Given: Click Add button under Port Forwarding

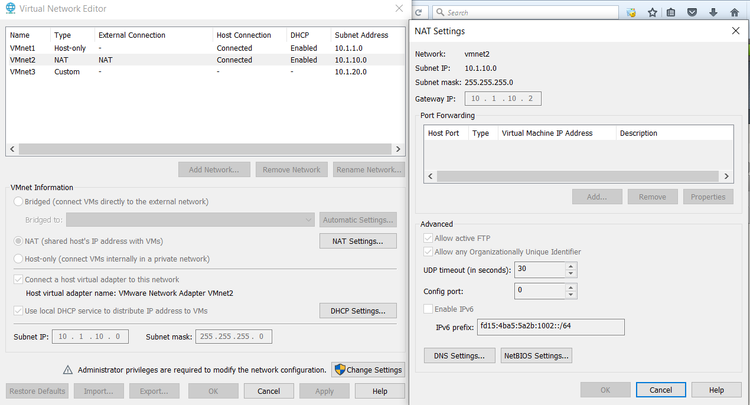Looking at the screenshot, I should point(597,197).
